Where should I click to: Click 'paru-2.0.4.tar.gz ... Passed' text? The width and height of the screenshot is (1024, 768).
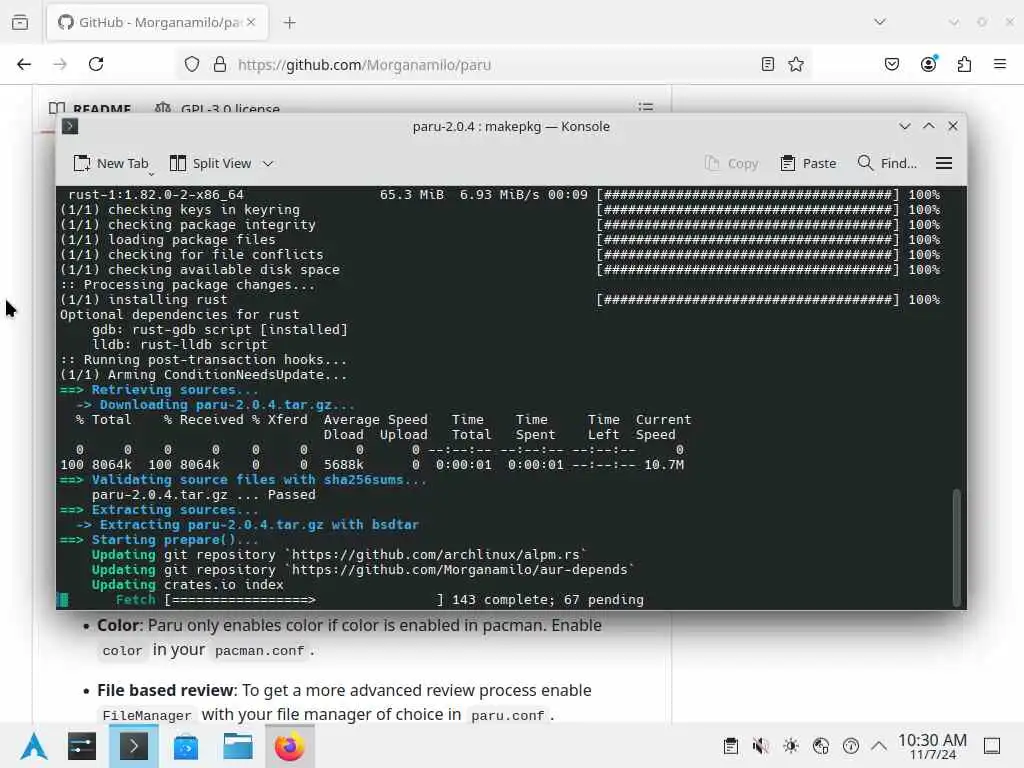204,494
